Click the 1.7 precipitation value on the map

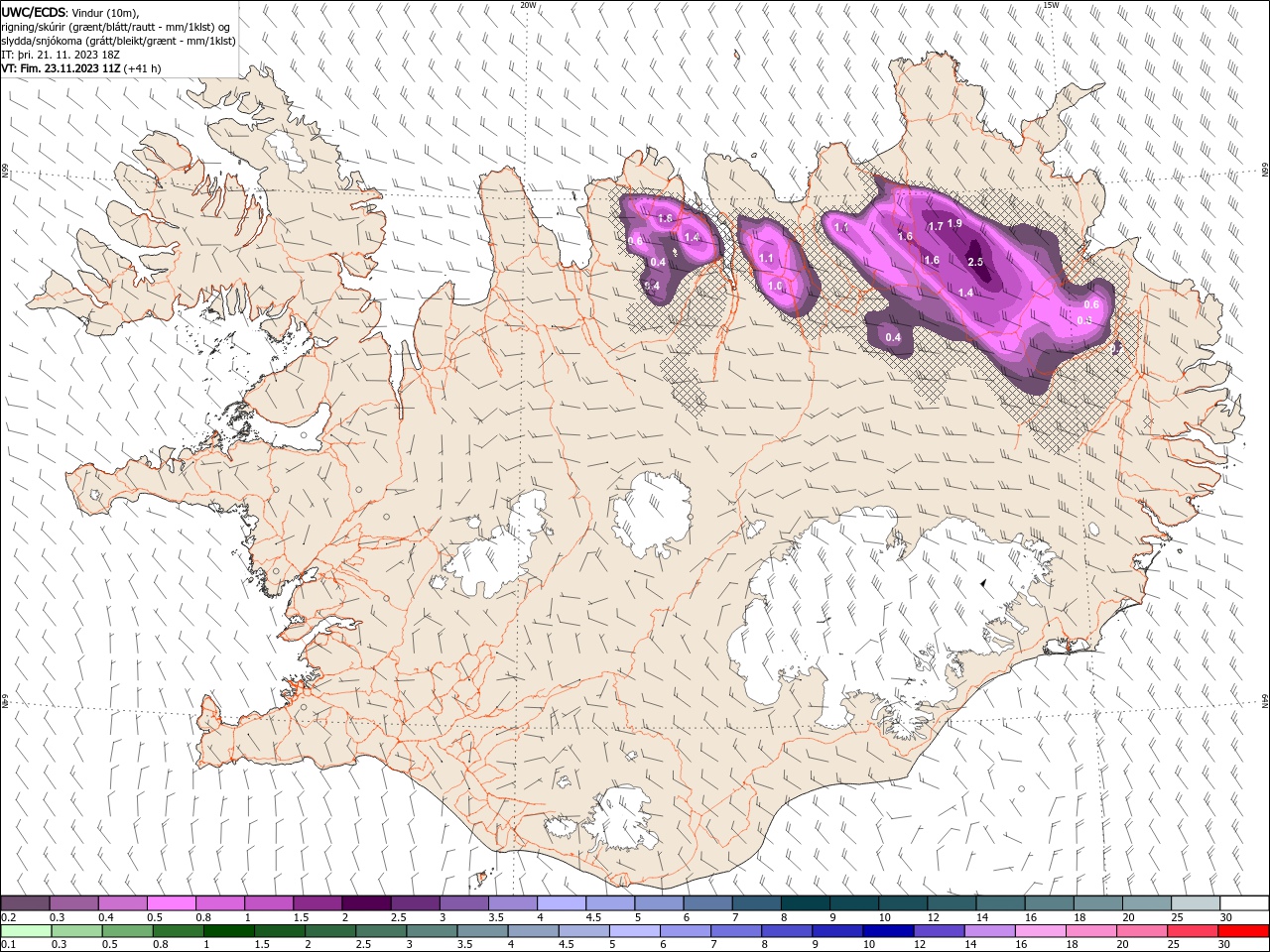(935, 227)
